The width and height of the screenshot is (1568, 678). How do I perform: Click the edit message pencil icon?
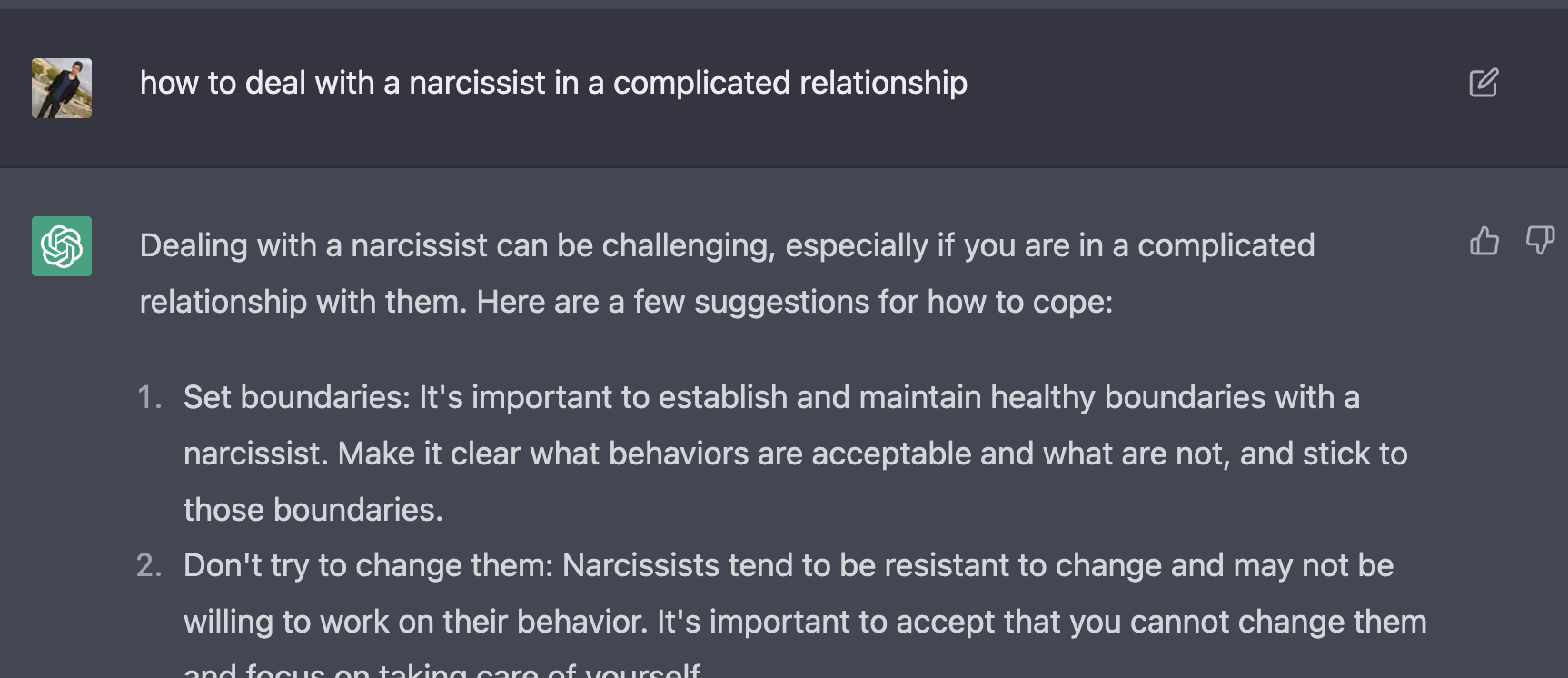[x=1484, y=83]
